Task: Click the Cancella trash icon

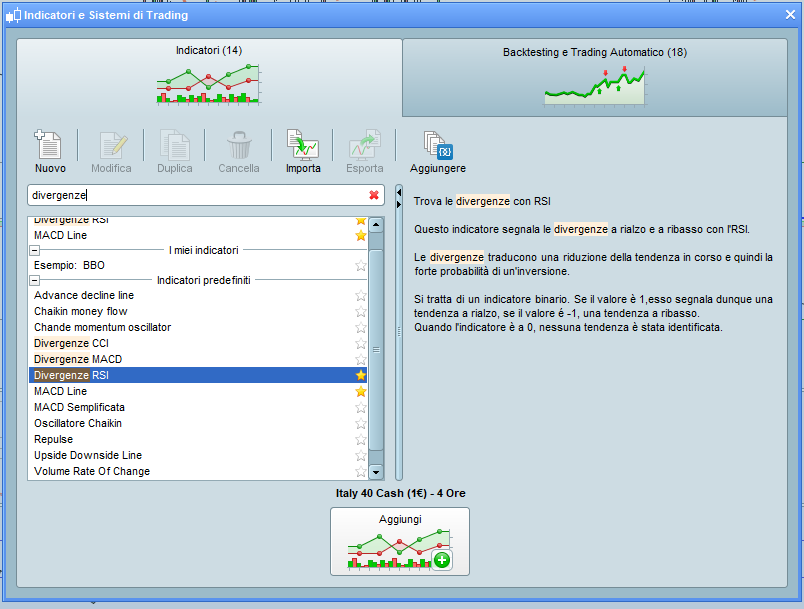Action: point(239,145)
